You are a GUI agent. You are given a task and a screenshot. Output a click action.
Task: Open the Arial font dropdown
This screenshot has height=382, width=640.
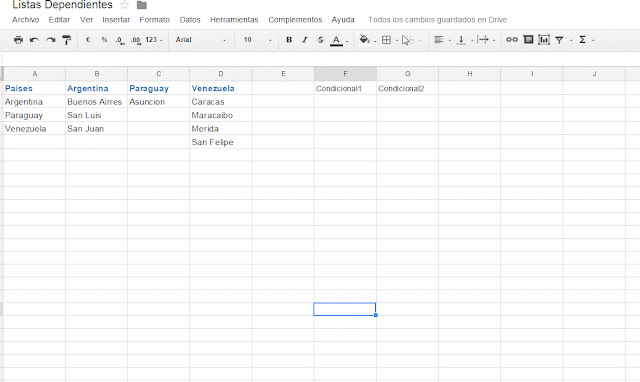pyautogui.click(x=201, y=40)
